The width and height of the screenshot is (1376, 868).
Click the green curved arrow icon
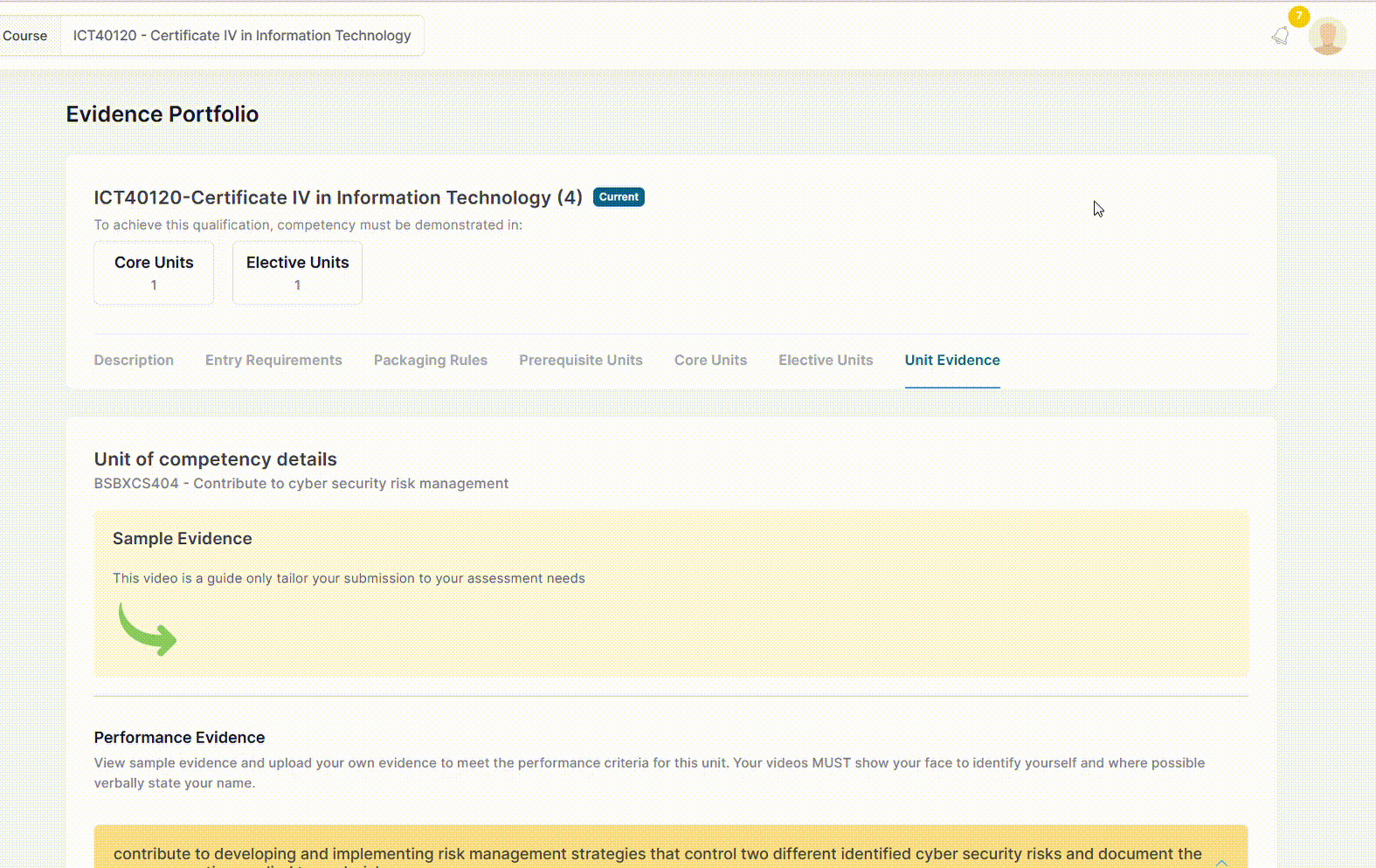coord(147,629)
